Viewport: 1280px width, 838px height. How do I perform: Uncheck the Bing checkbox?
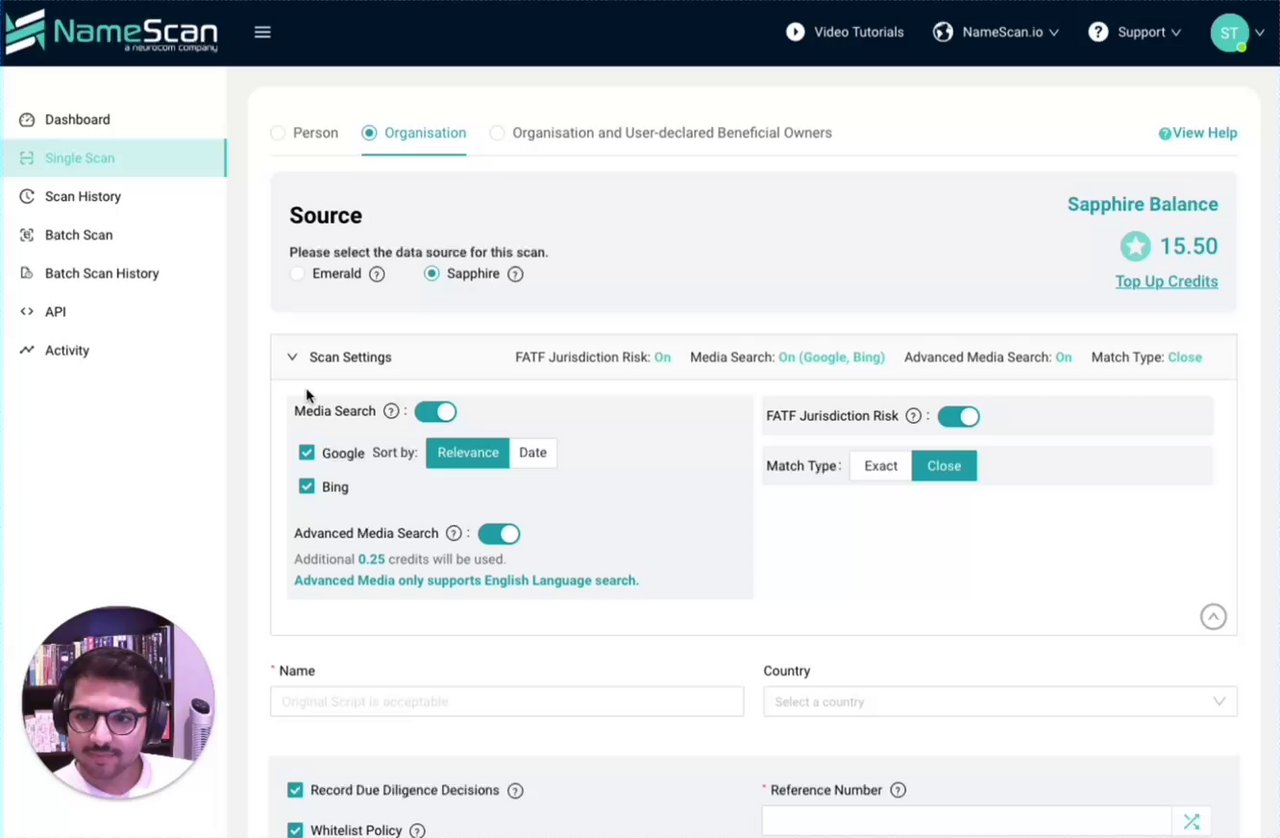[307, 487]
